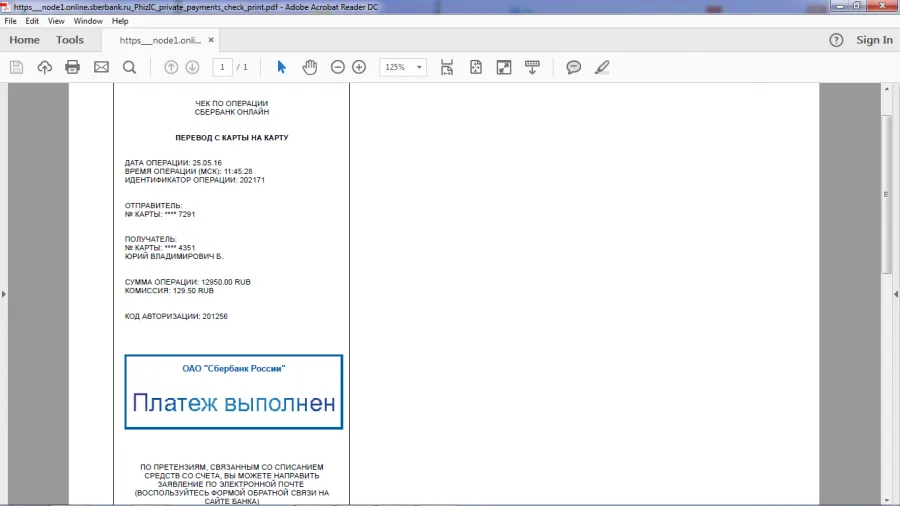The height and width of the screenshot is (506, 900).
Task: Open the View menu
Action: click(x=56, y=21)
